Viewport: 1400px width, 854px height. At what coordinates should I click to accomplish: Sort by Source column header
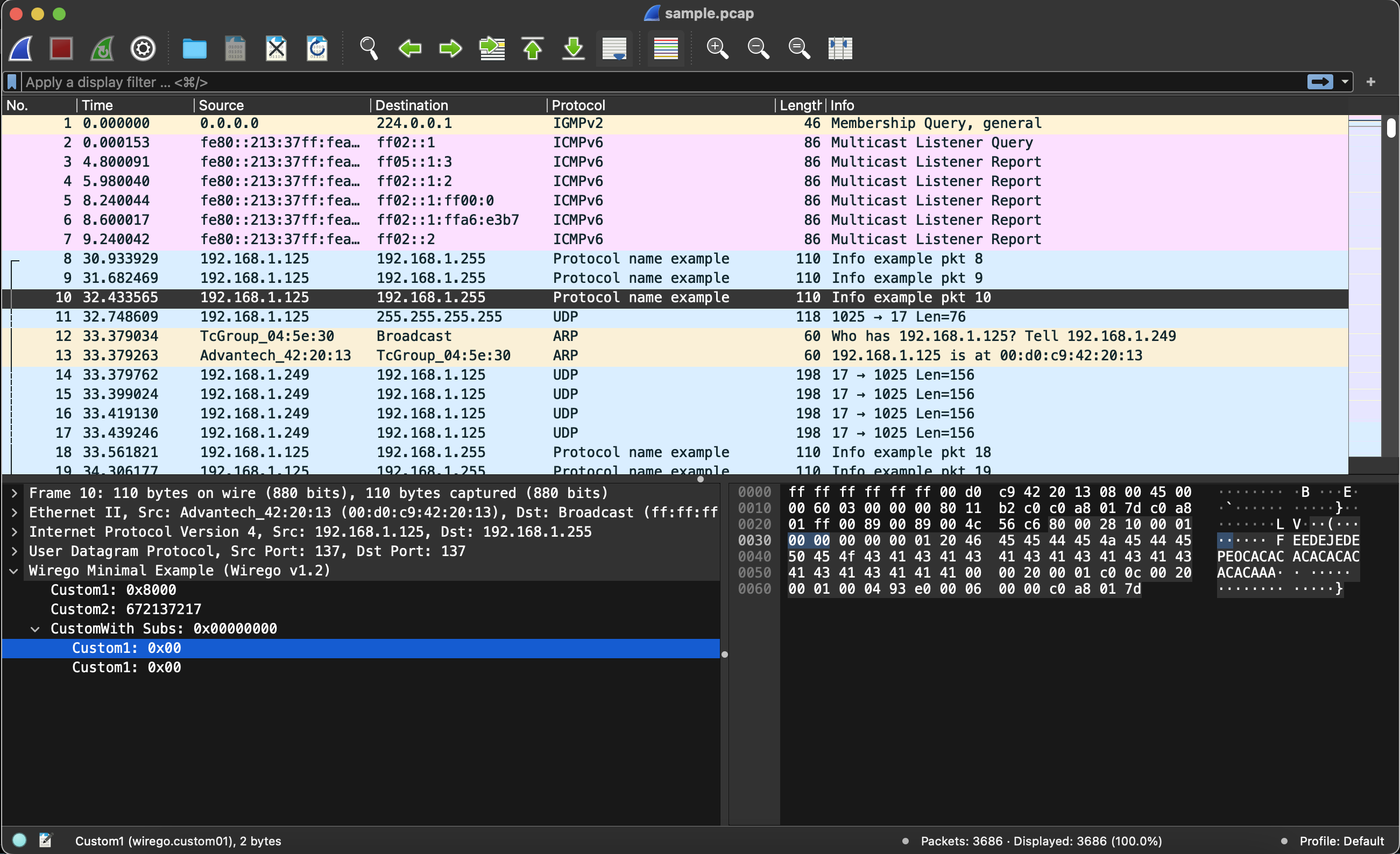[x=282, y=105]
